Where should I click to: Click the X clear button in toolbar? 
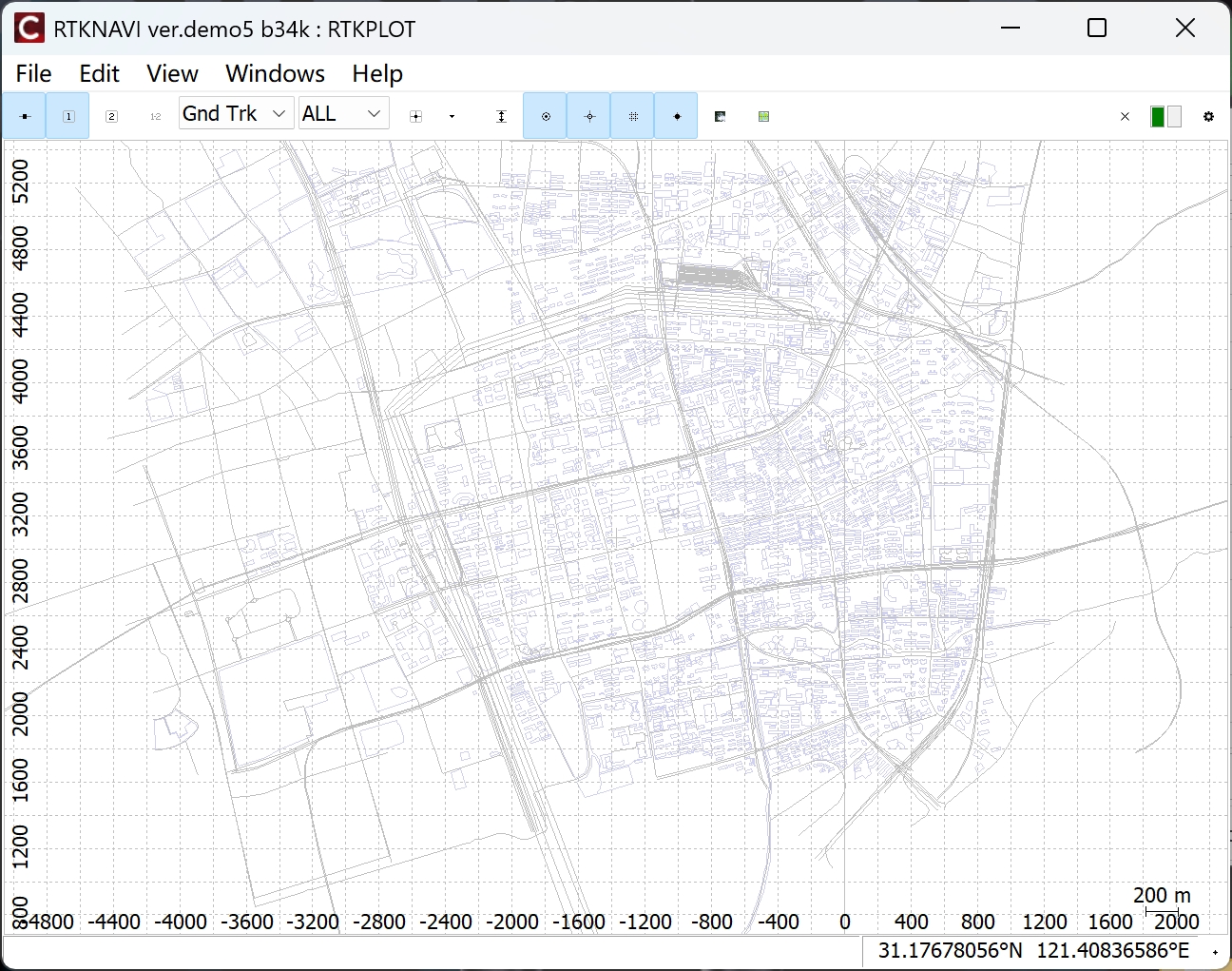tap(1126, 116)
